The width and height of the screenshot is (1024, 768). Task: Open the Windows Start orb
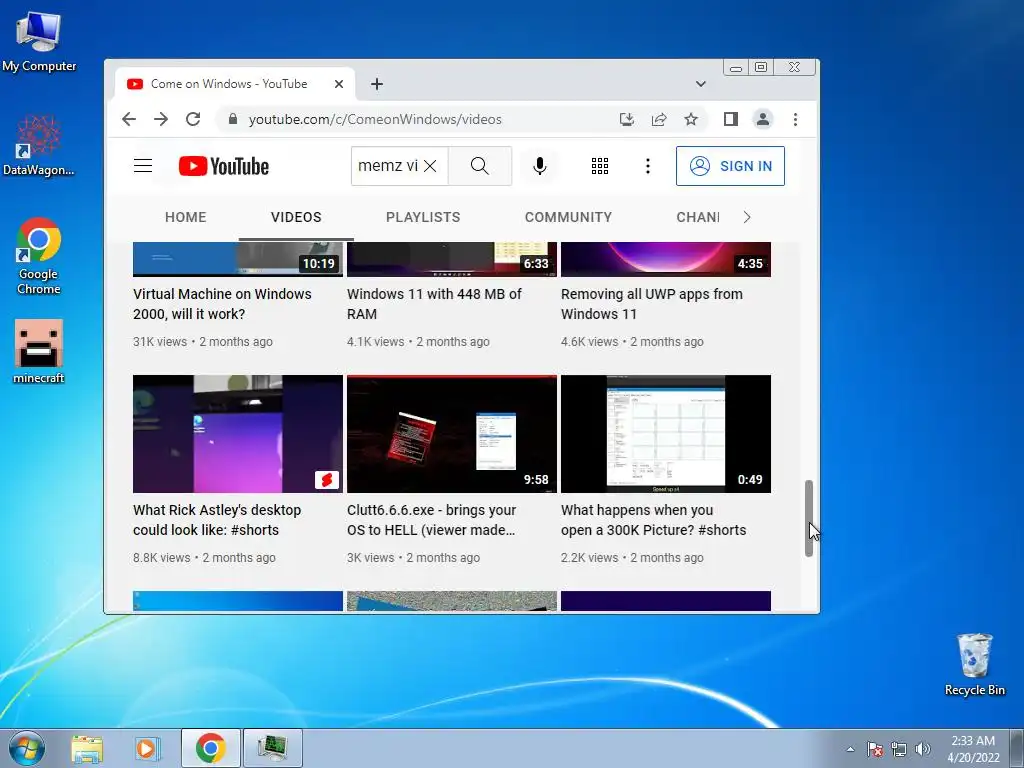coord(27,748)
